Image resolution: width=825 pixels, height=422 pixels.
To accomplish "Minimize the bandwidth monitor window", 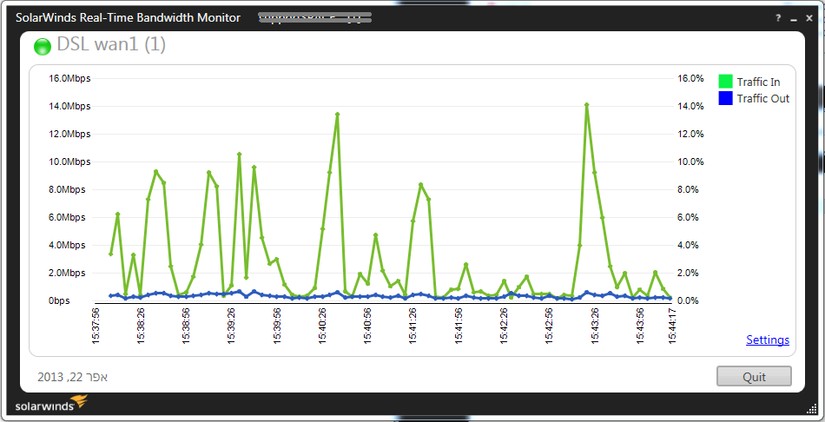I will tap(794, 19).
